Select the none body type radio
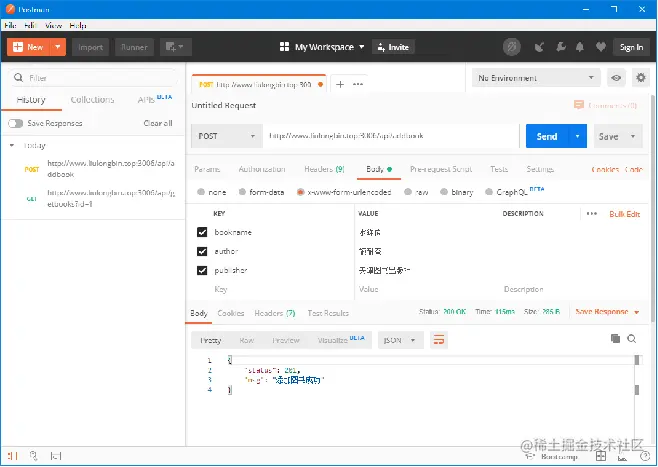Viewport: 658px width, 467px height. coord(201,192)
